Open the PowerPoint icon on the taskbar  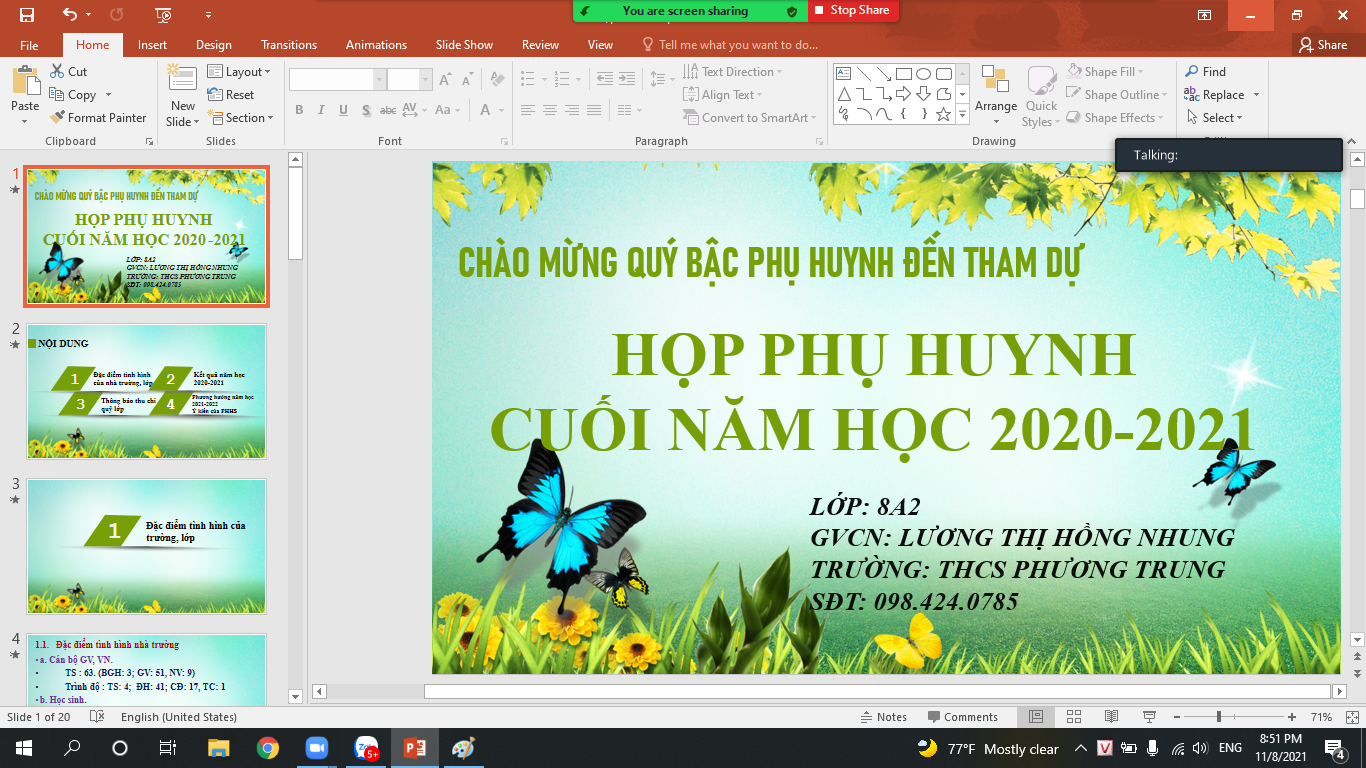[x=414, y=745]
